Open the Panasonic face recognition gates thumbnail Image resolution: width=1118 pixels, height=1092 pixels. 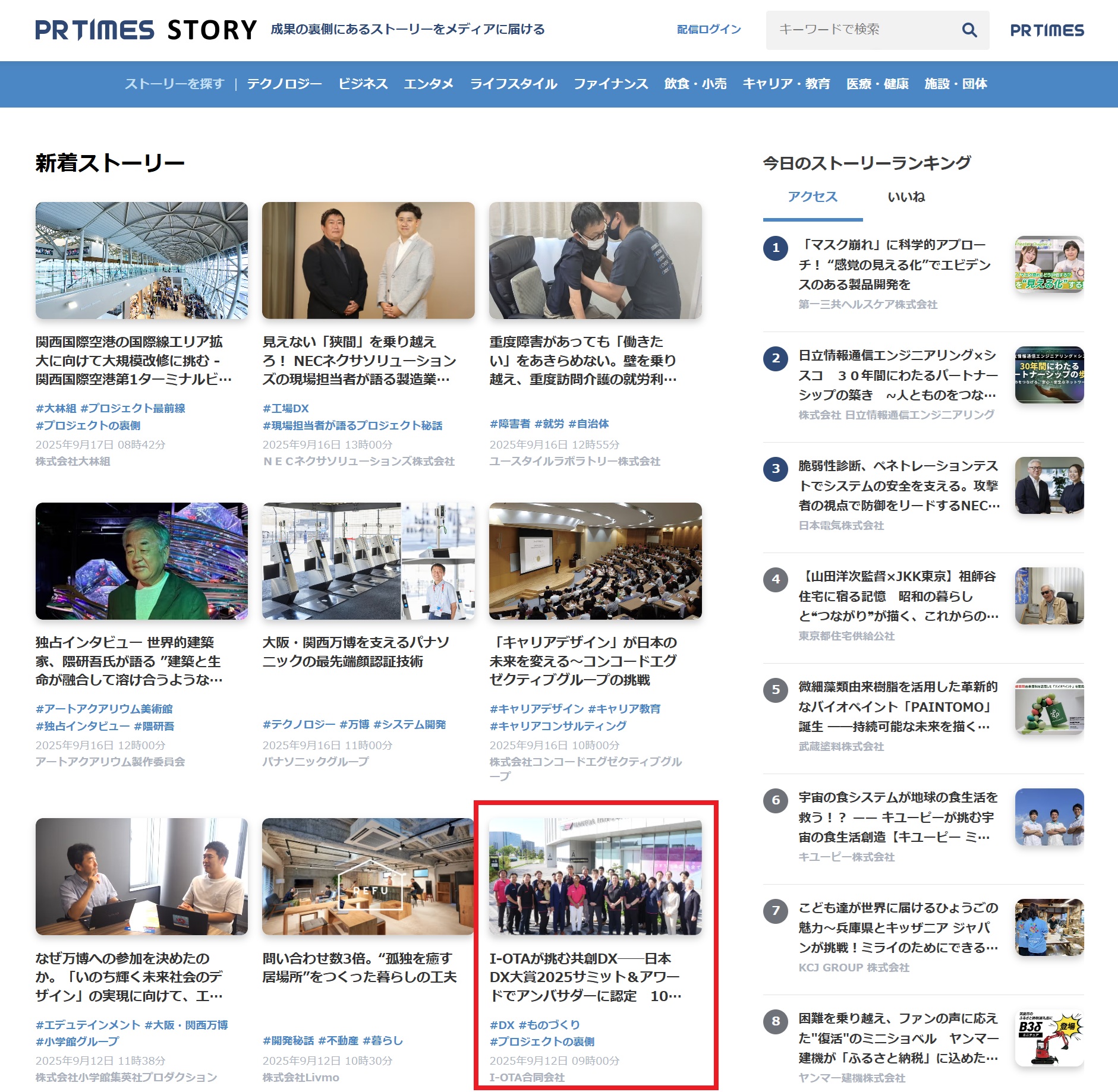click(369, 561)
